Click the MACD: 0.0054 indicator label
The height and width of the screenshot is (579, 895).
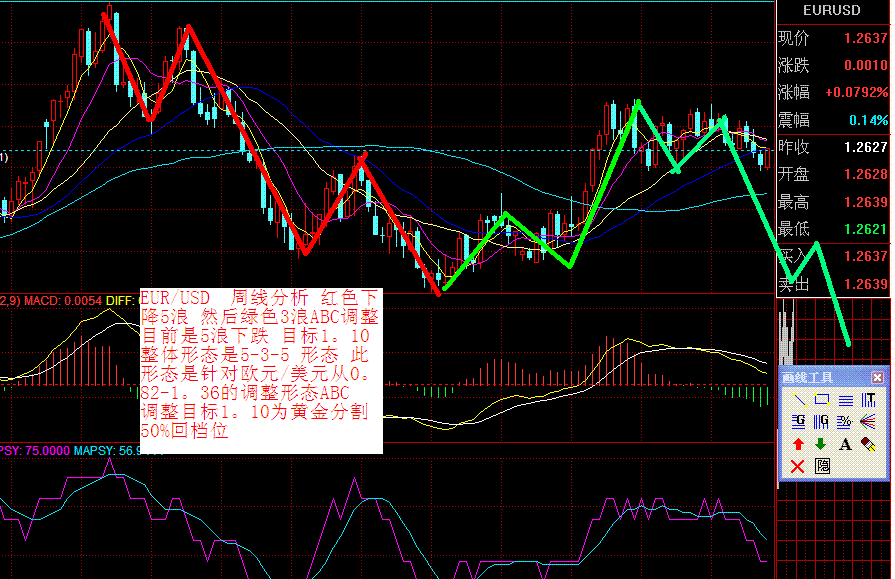click(63, 300)
